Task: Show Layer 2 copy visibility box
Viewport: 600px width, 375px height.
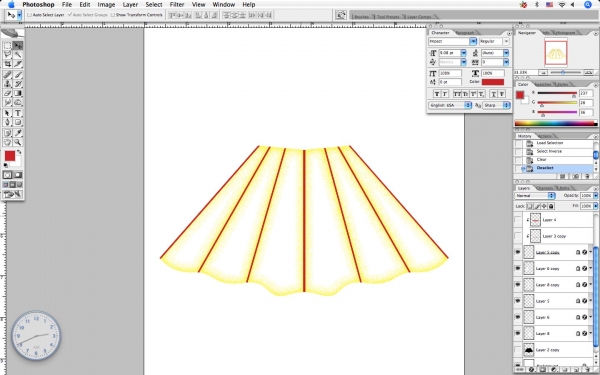Action: 518,350
